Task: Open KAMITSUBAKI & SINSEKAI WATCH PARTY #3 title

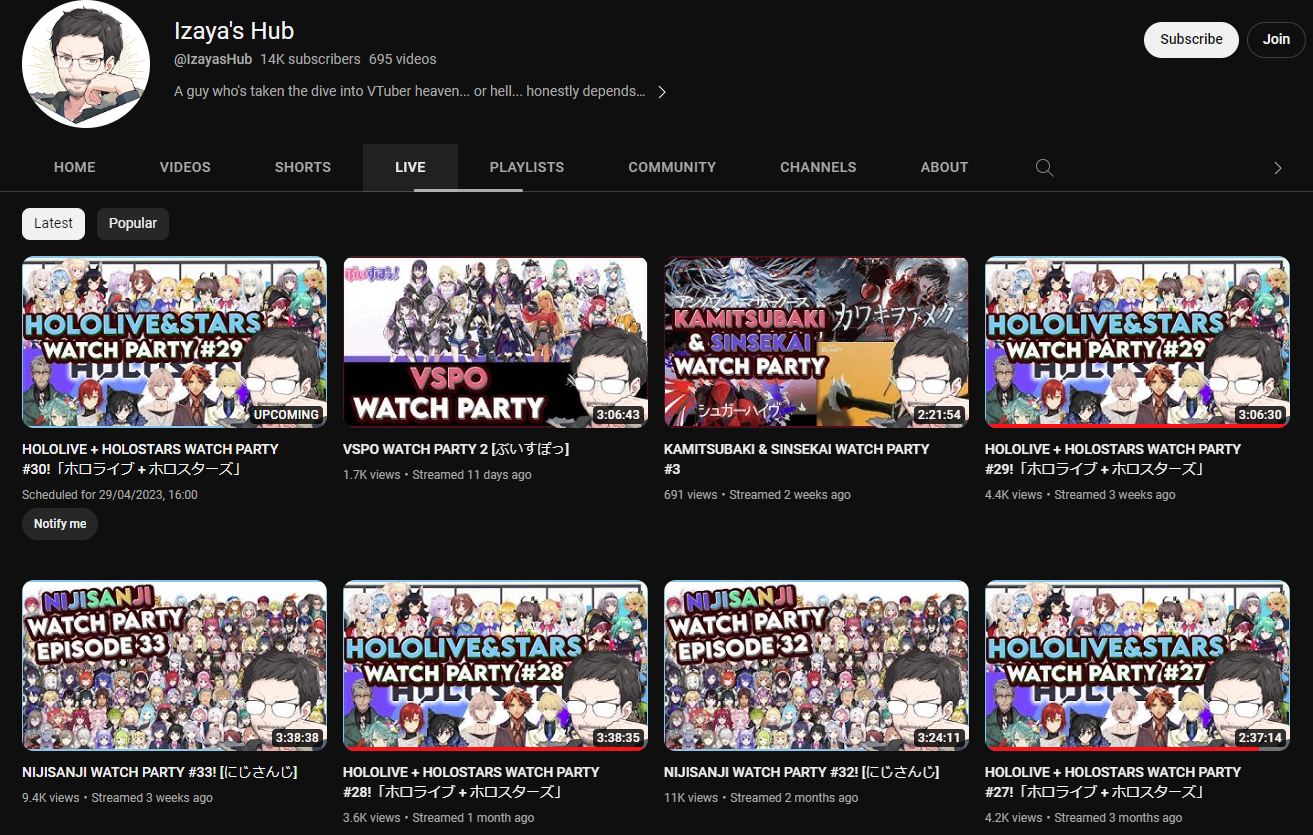Action: click(797, 459)
